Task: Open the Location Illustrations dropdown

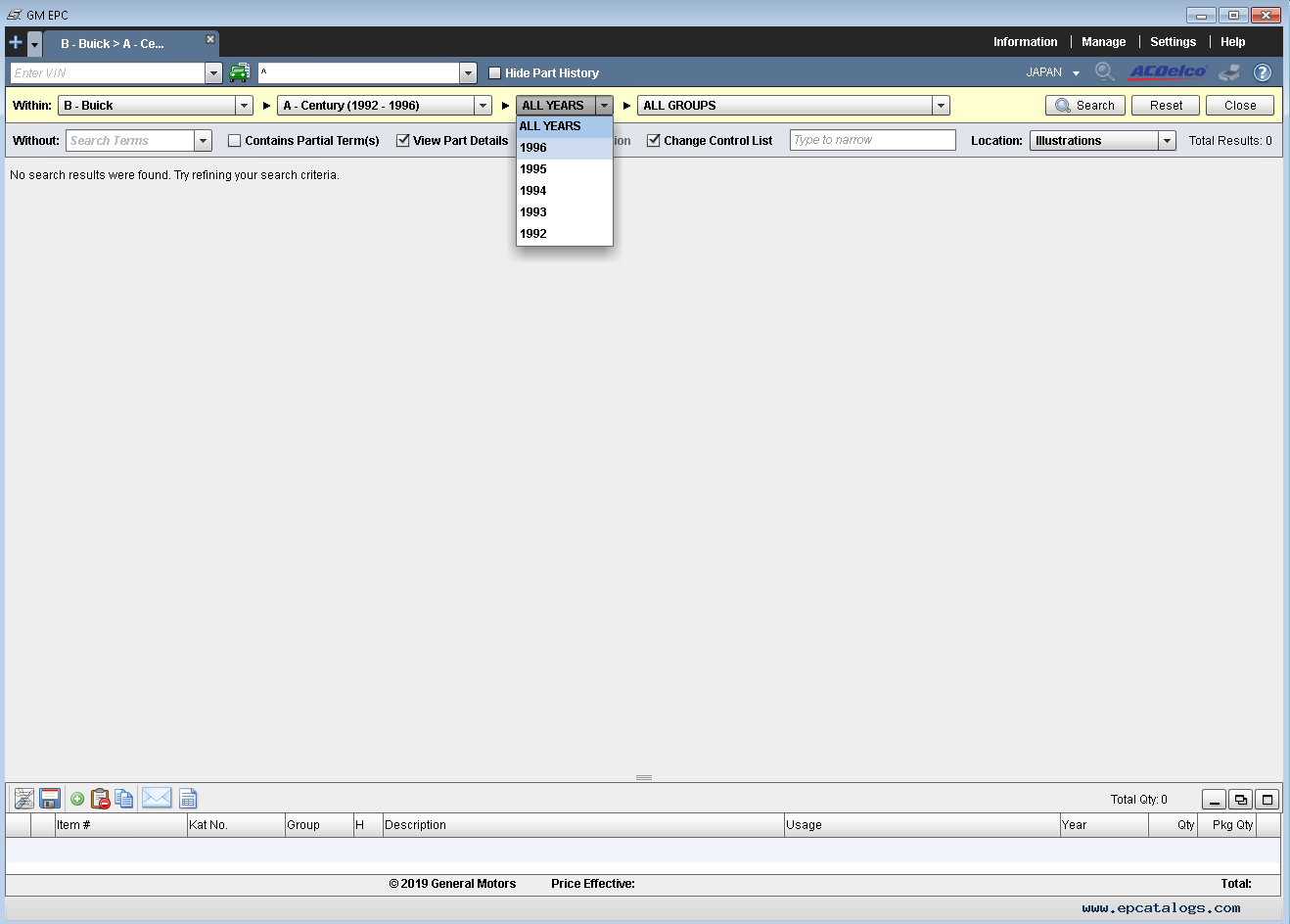Action: click(1166, 141)
